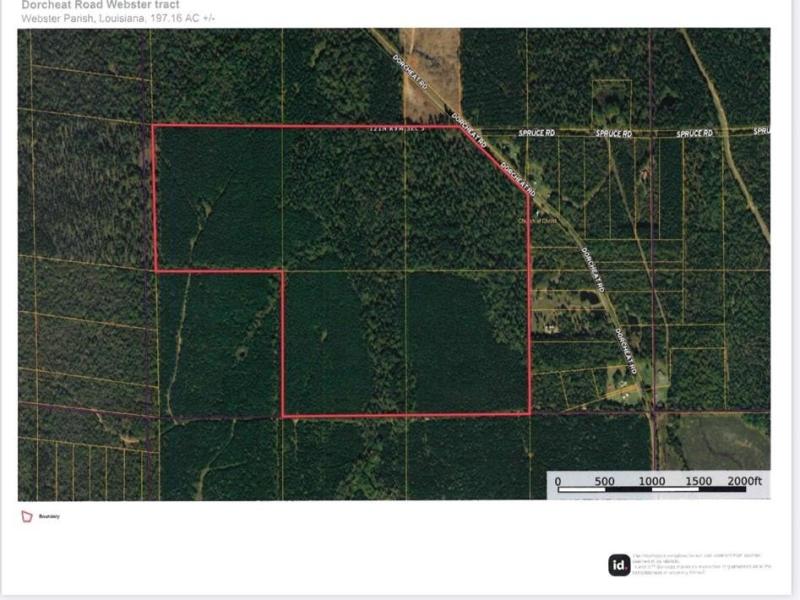The width and height of the screenshot is (800, 600).
Task: Click the partial Spruce Rd label at the map's right edge
Action: (761, 131)
